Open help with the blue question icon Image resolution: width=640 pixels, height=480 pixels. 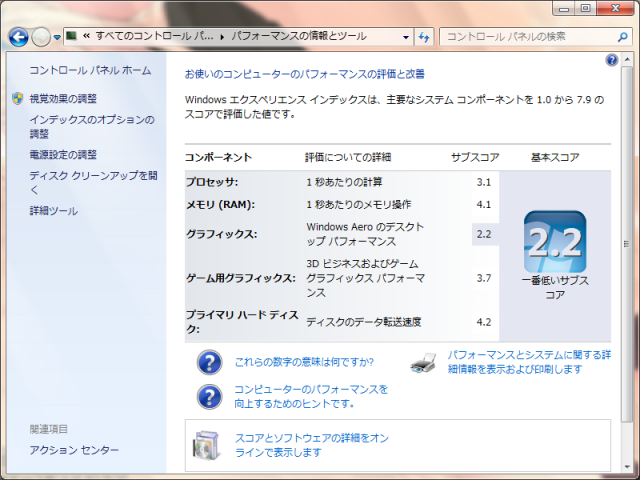click(611, 60)
